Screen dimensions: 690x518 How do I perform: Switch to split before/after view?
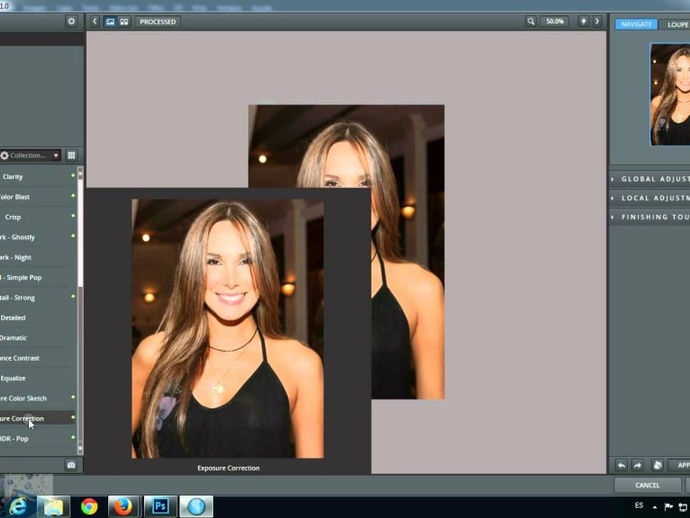[x=124, y=22]
